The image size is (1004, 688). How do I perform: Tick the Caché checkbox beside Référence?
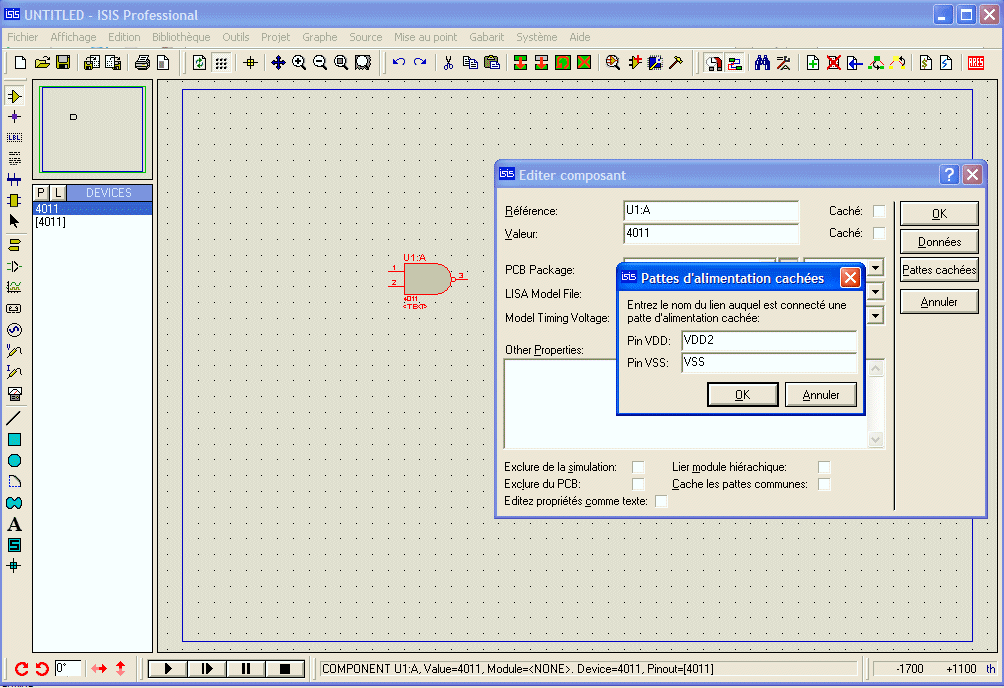[x=879, y=211]
